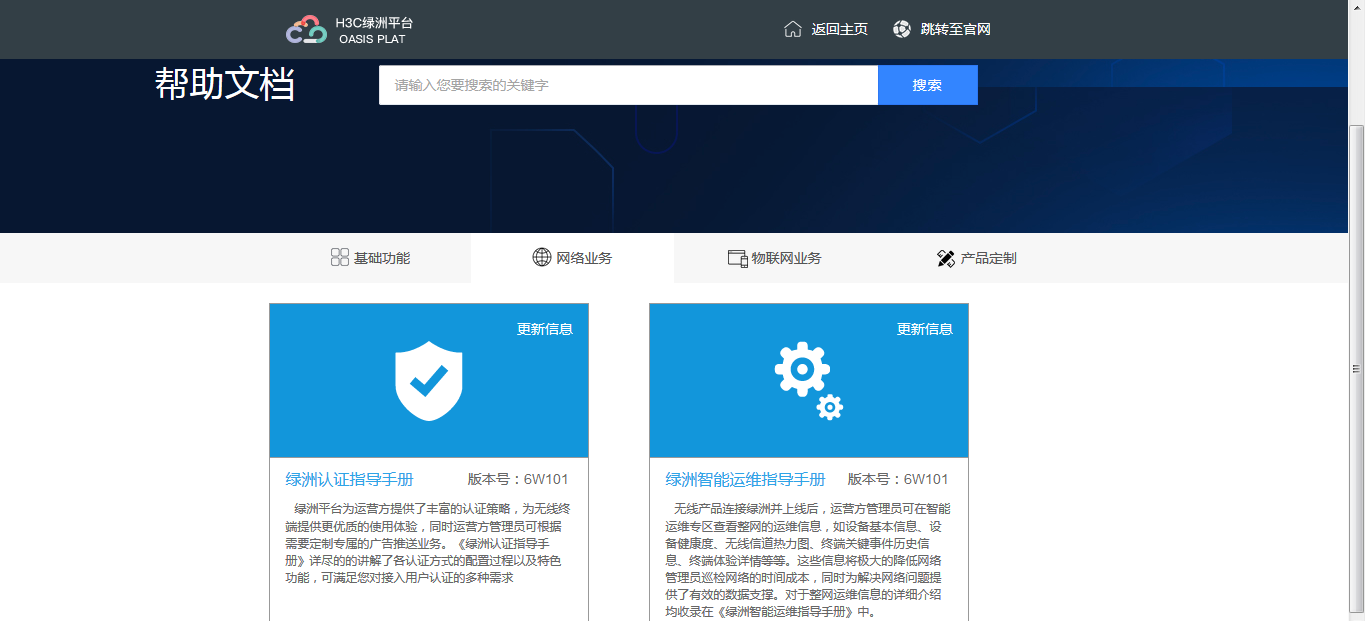Open 更新信息 on the 绿洲认证指导手册 card

[545, 329]
